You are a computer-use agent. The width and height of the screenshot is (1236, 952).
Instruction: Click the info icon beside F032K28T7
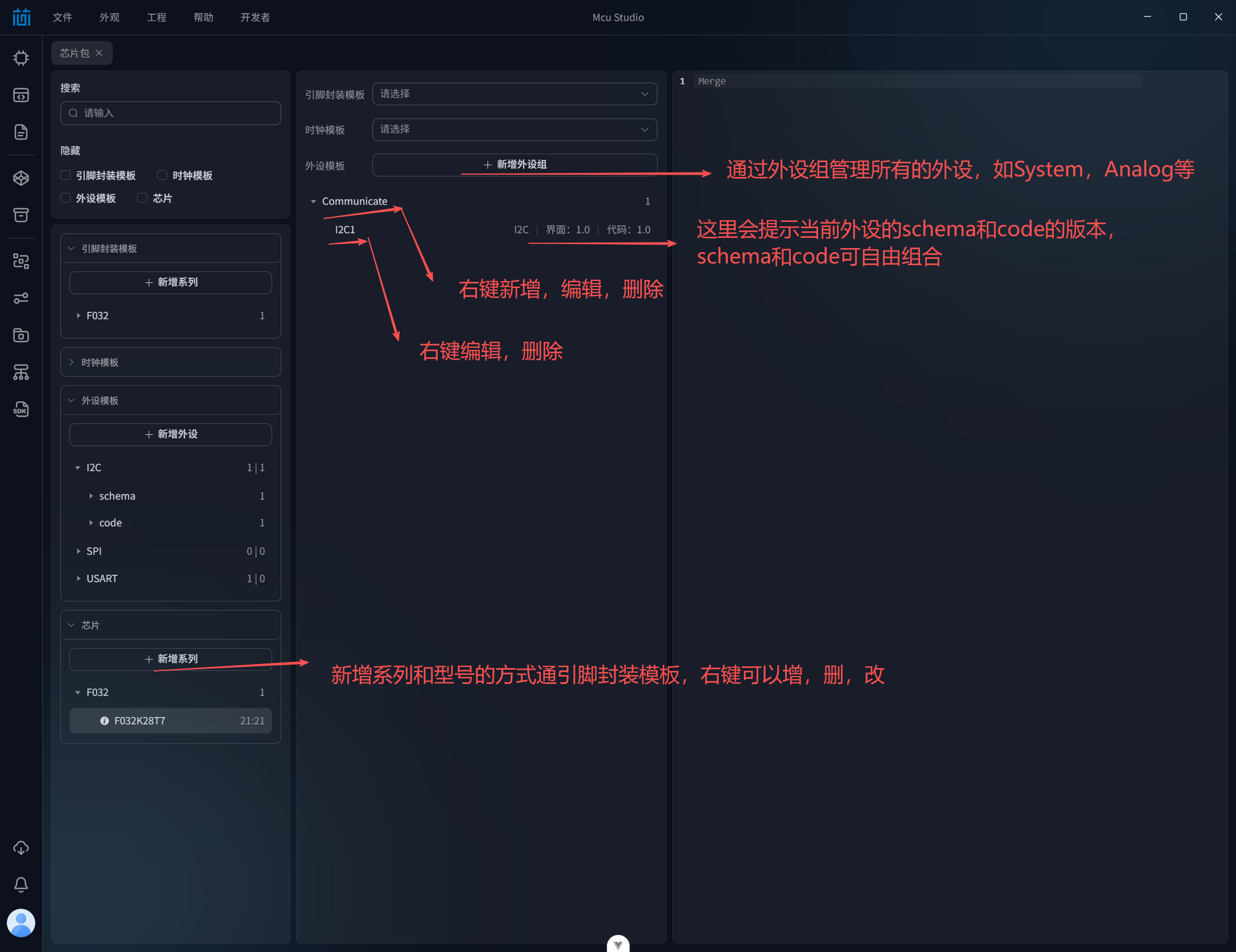[x=105, y=721]
